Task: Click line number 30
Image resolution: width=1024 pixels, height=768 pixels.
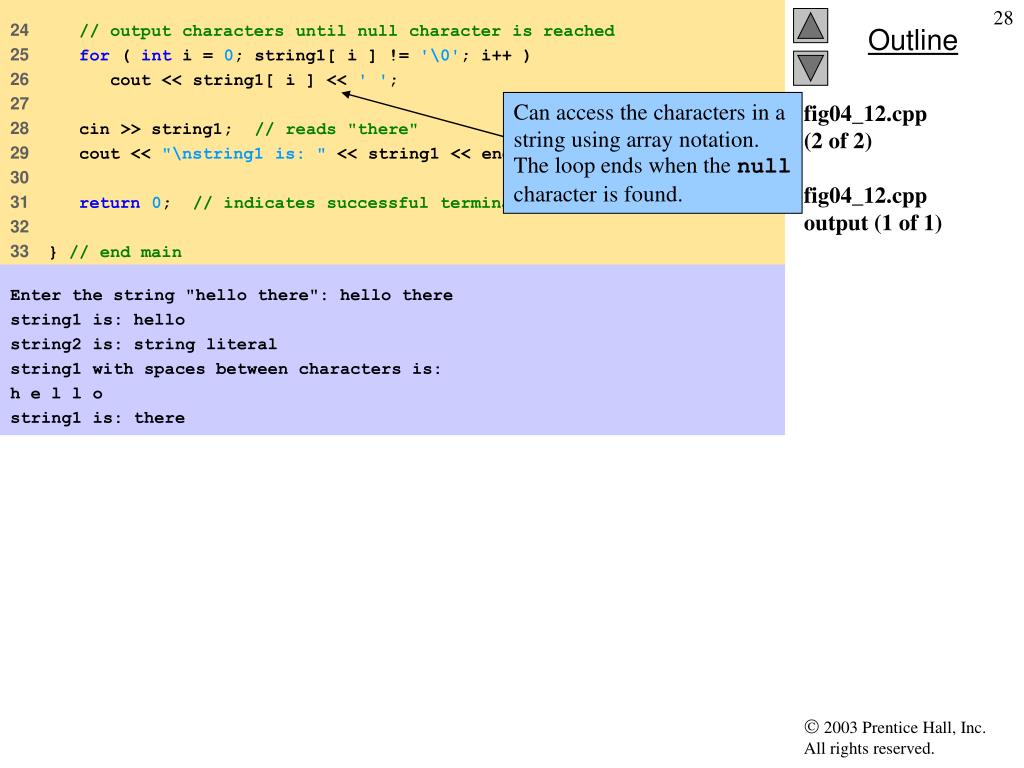Action: [x=20, y=178]
